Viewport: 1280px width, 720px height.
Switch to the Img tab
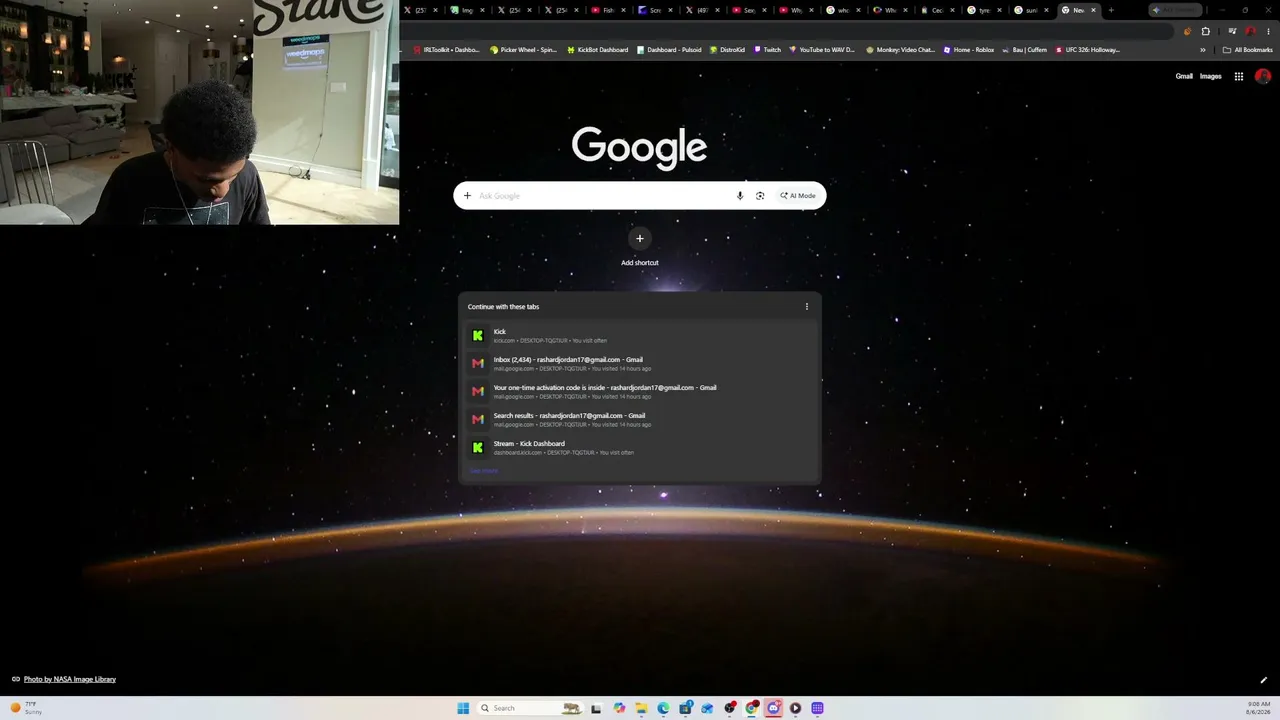[468, 10]
